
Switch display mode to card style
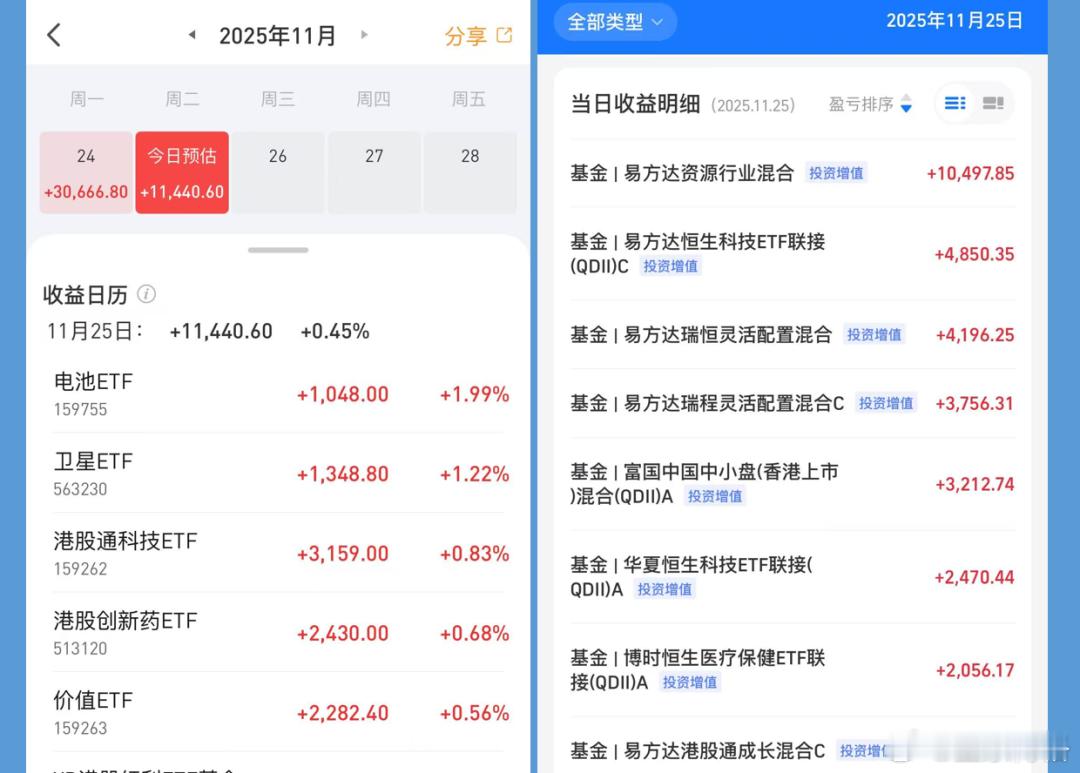point(992,103)
